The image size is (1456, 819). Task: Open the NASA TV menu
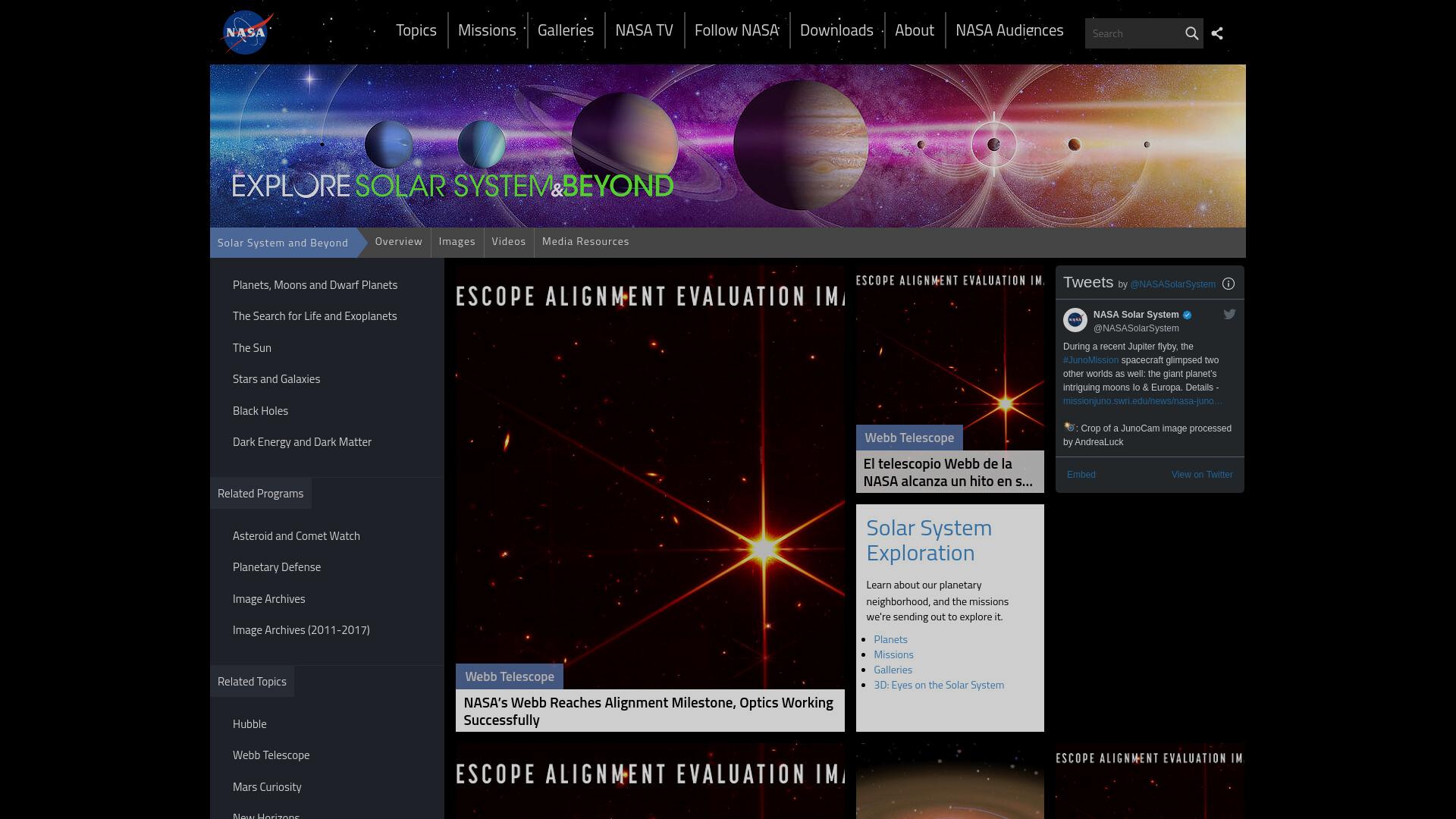point(644,30)
